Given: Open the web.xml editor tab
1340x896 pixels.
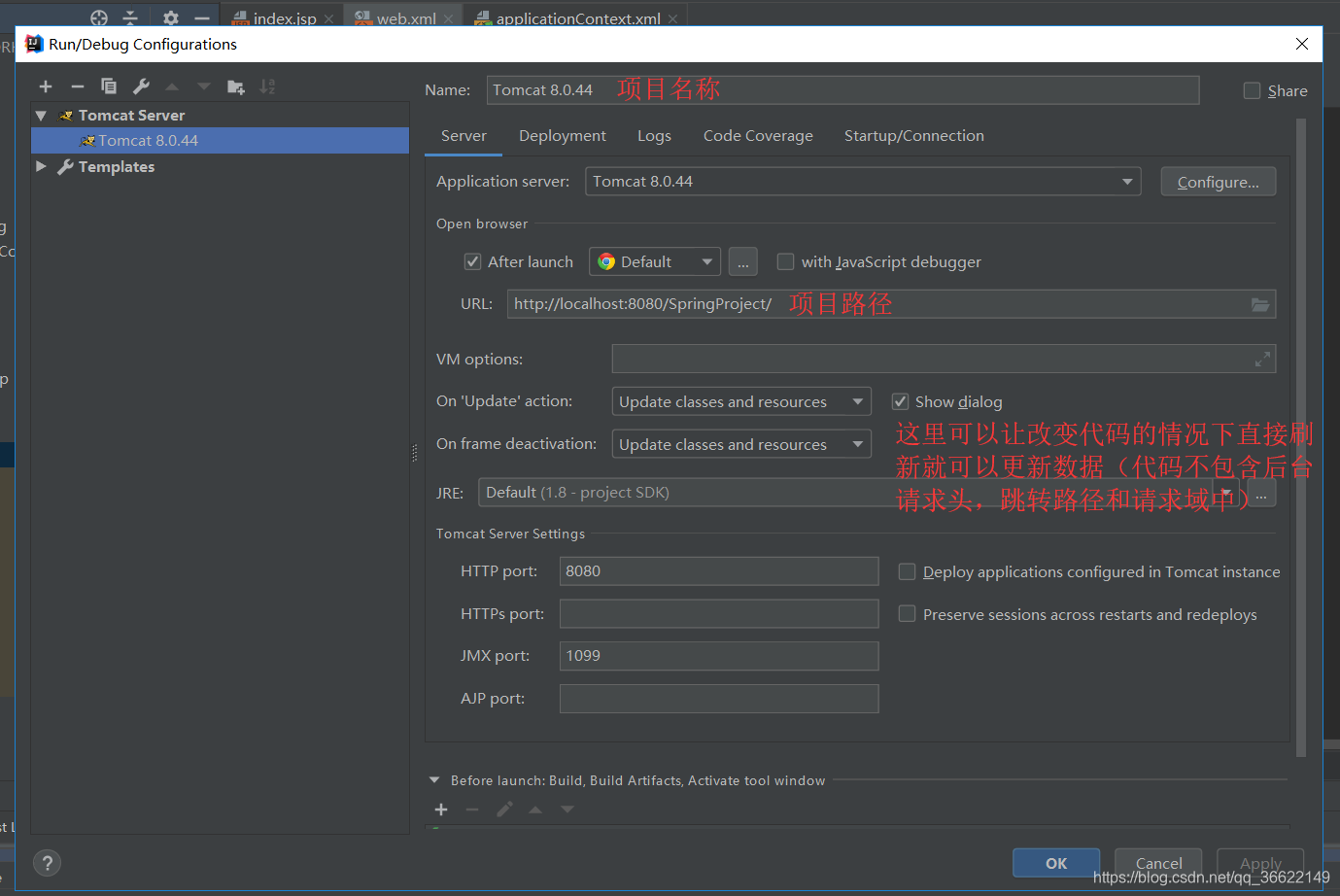Looking at the screenshot, I should point(404,18).
